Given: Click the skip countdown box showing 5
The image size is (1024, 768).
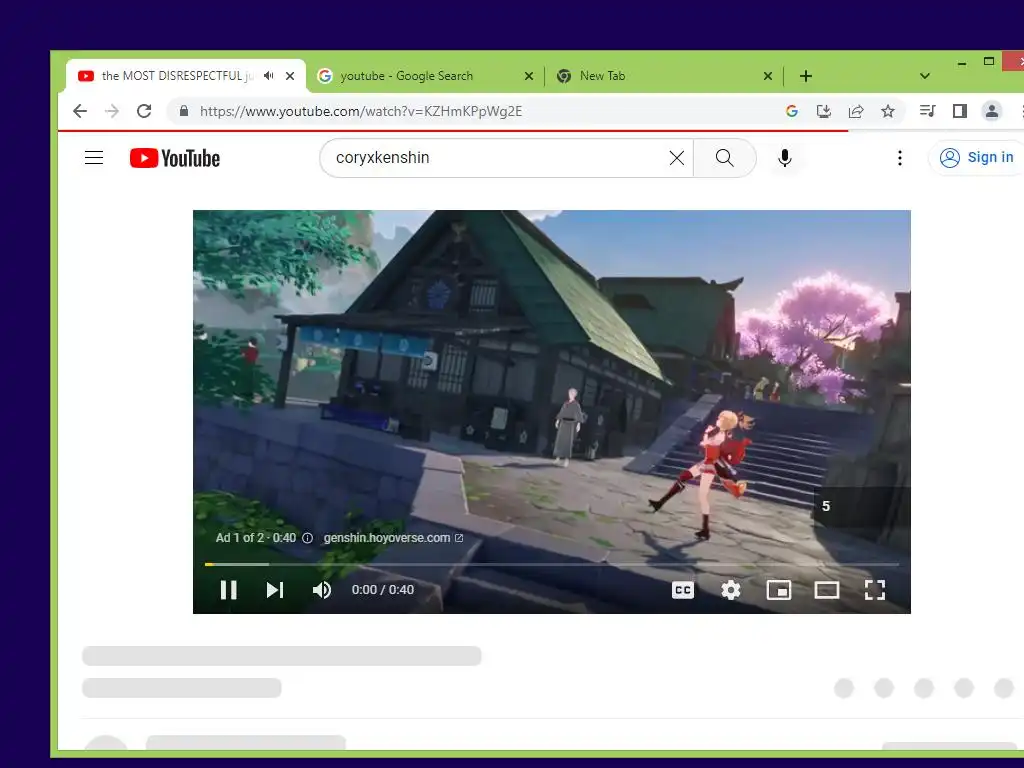Looking at the screenshot, I should coord(861,506).
